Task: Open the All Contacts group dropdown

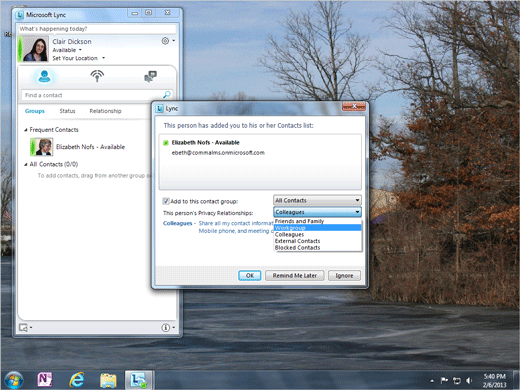Action: coord(317,200)
